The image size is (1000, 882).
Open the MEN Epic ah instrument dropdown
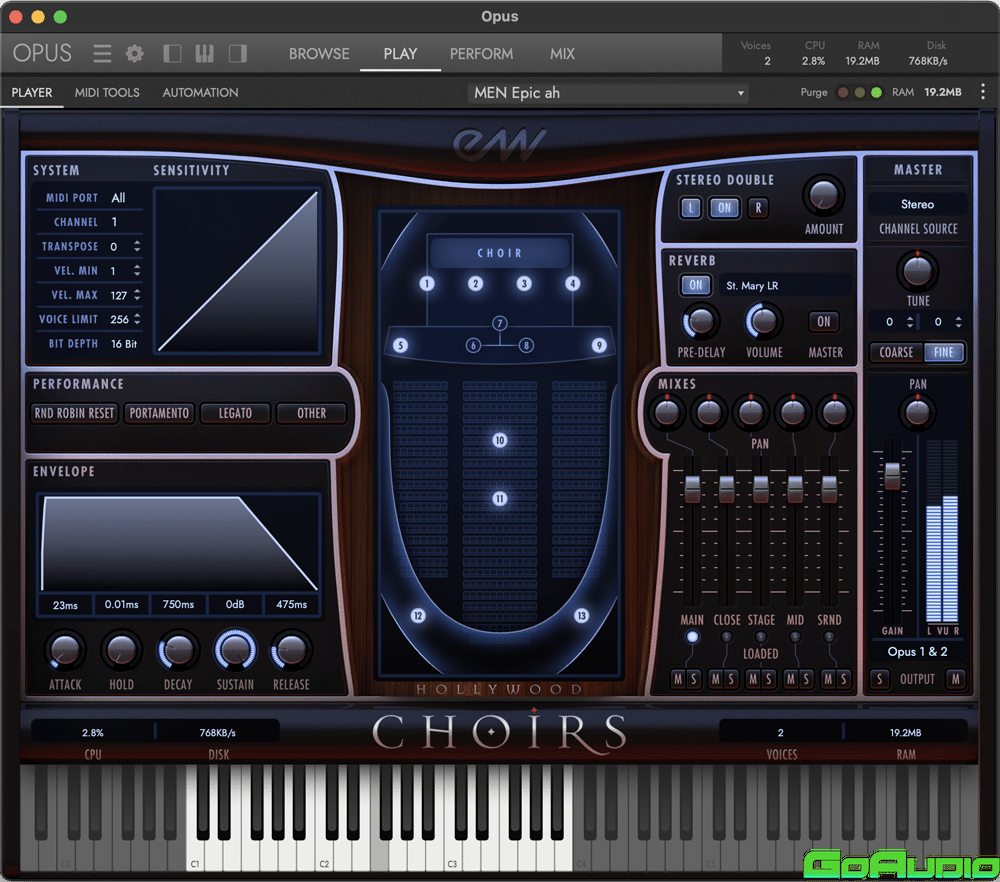[x=610, y=93]
